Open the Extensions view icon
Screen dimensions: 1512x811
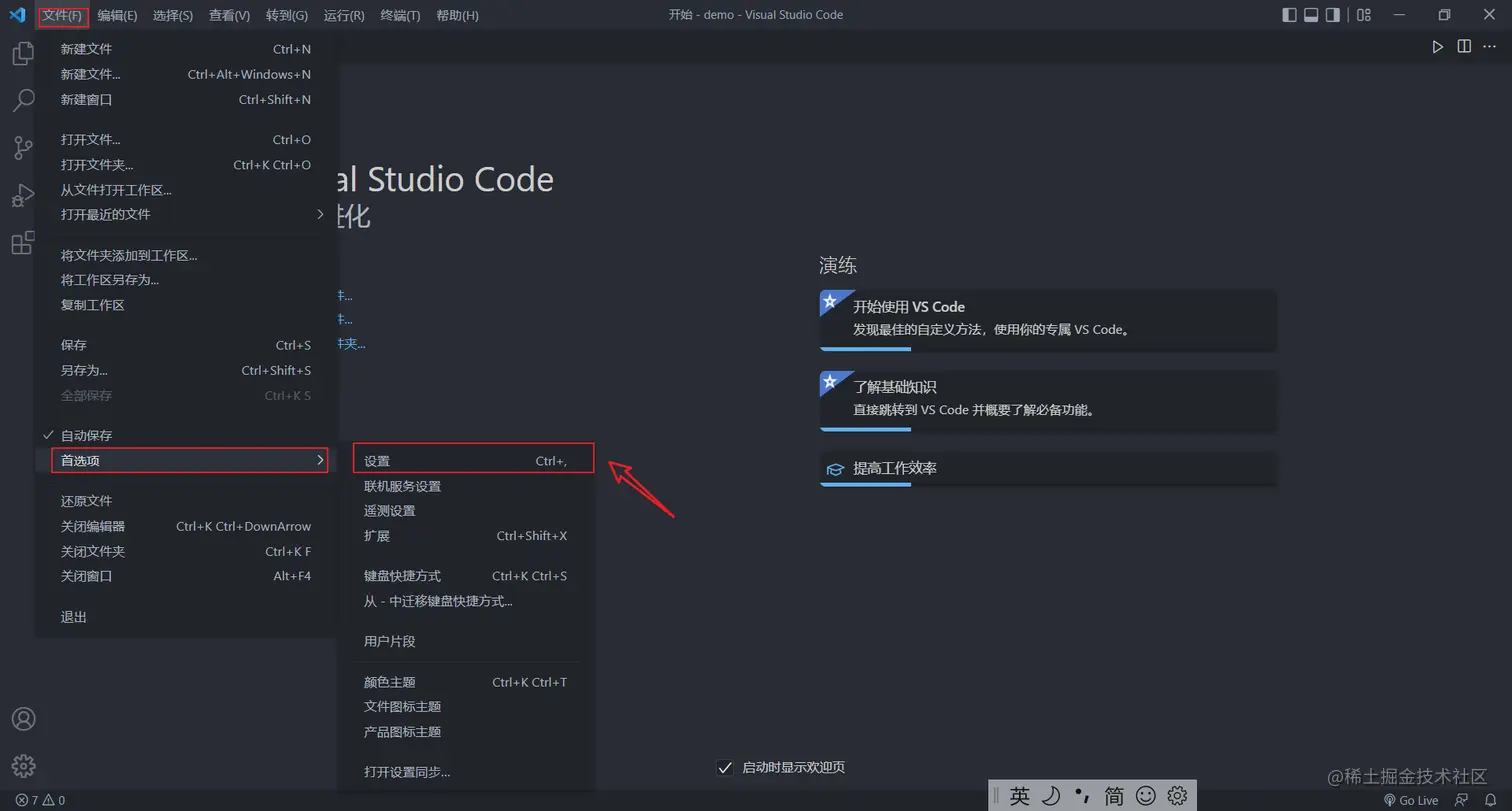[x=23, y=243]
